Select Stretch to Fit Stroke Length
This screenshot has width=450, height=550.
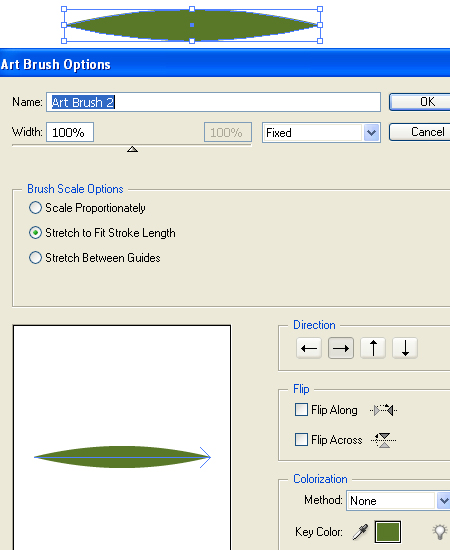[x=35, y=233]
